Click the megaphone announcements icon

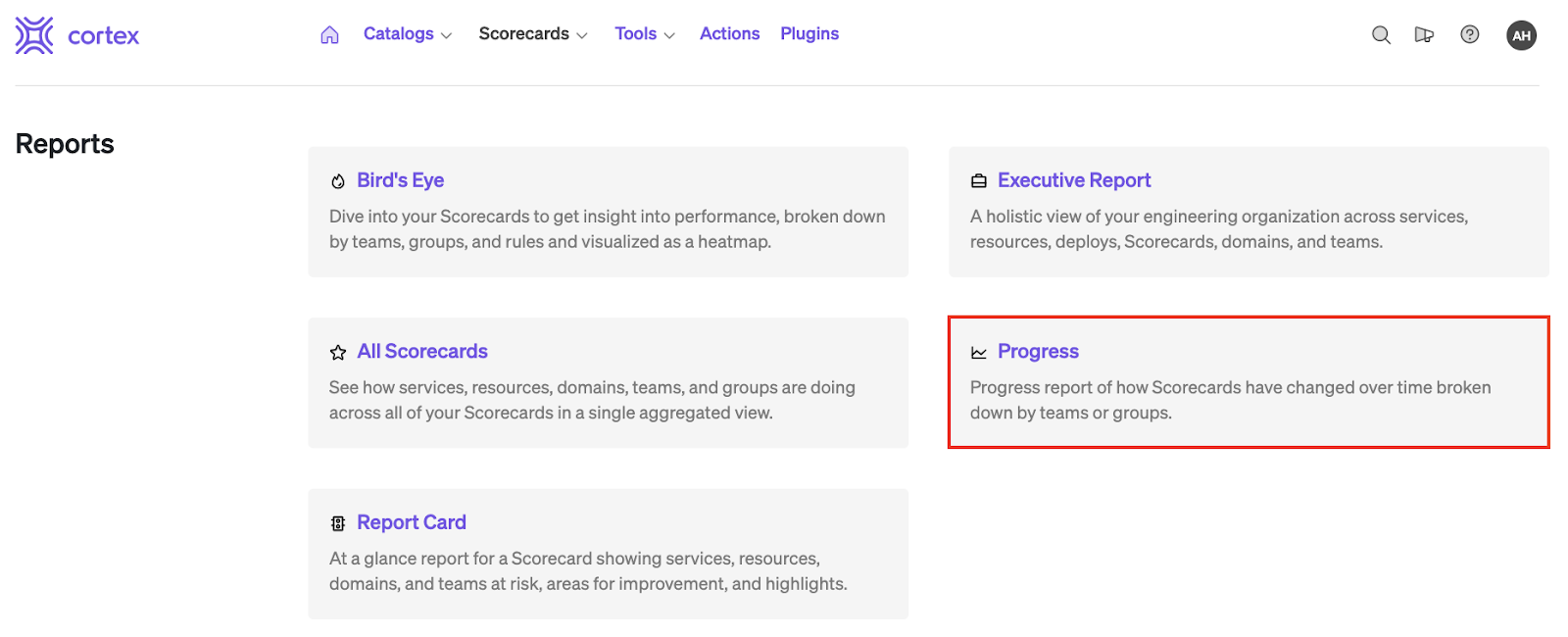pos(1424,35)
